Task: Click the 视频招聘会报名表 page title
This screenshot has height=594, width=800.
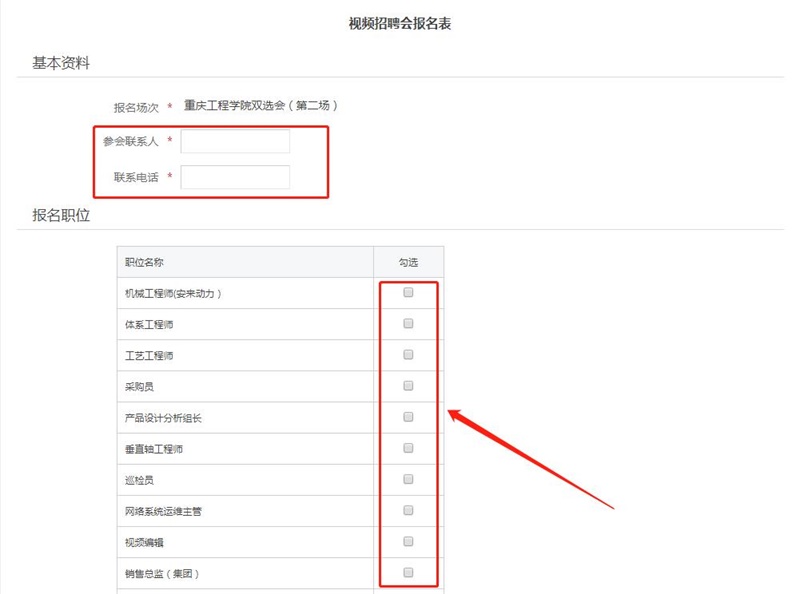Action: click(x=400, y=23)
